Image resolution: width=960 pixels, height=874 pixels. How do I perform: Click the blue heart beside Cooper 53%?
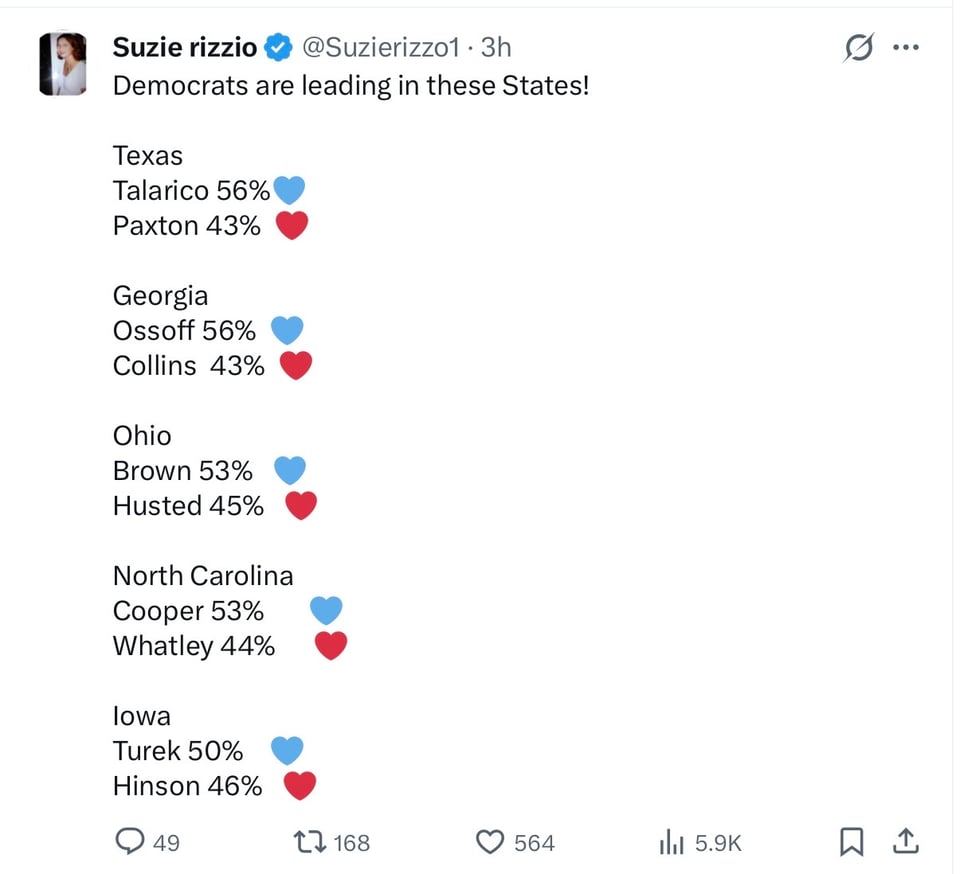(x=326, y=610)
